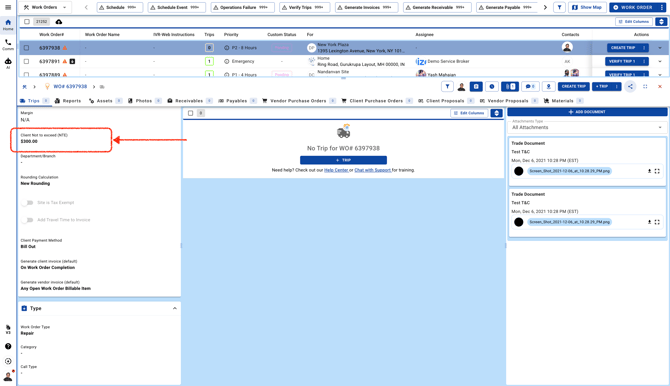This screenshot has height=386, width=670.
Task: Click the clock history icon in detail bar
Action: point(492,86)
